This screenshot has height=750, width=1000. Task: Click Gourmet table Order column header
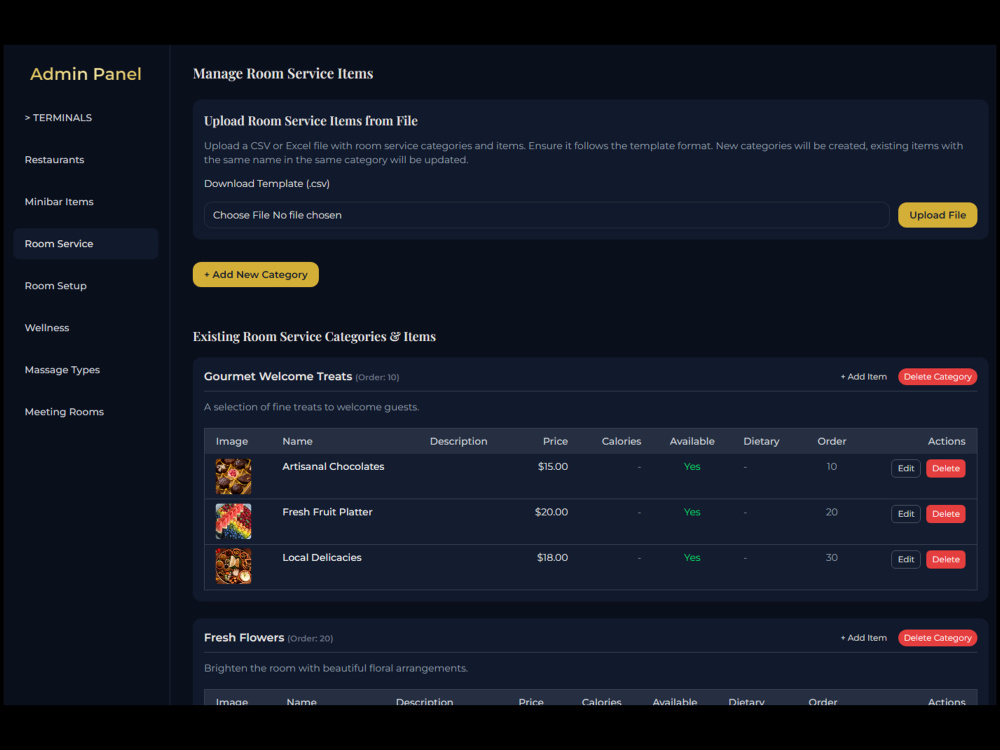(x=832, y=441)
